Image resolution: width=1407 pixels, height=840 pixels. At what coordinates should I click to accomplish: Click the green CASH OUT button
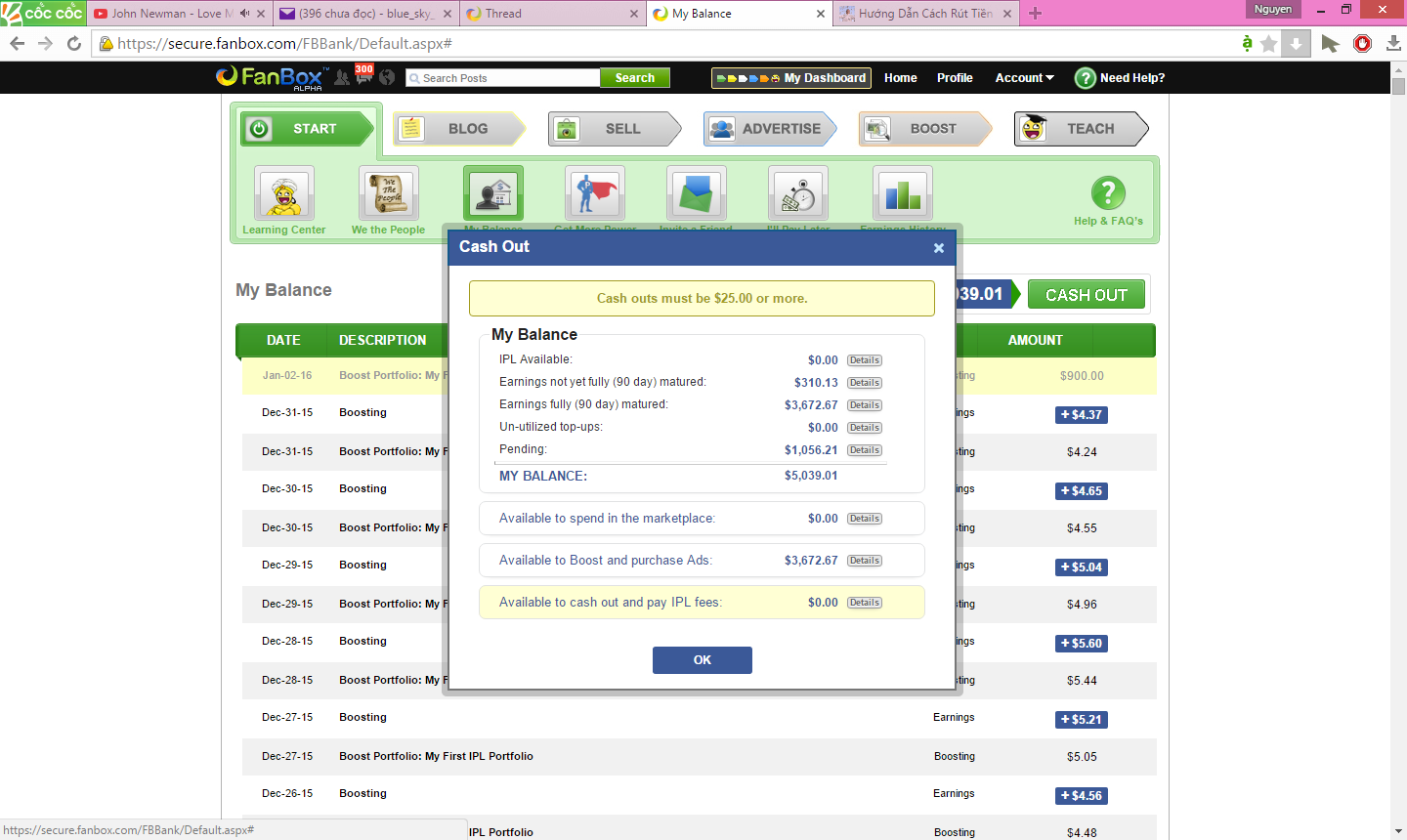click(1087, 295)
